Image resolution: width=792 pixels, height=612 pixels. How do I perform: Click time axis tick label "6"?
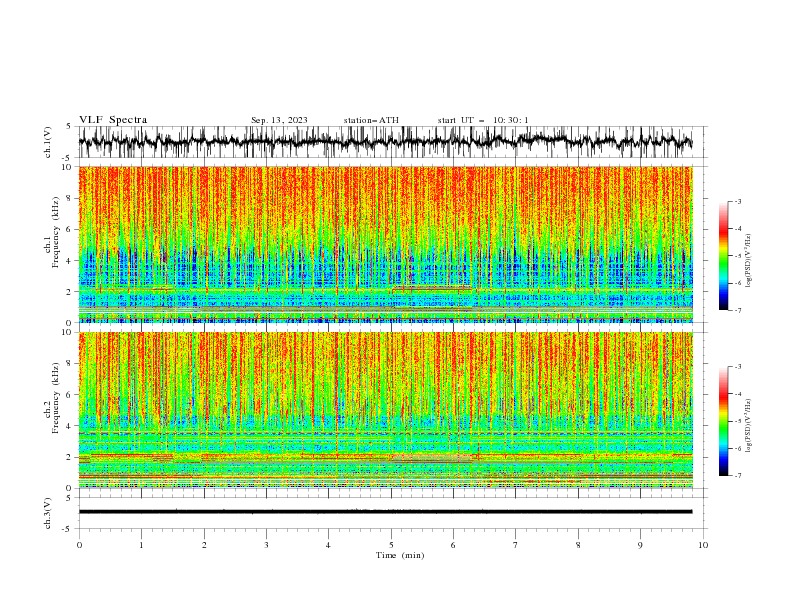click(x=454, y=545)
